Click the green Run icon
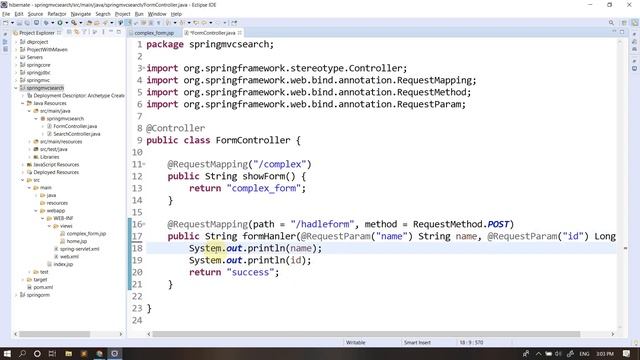 point(60,23)
